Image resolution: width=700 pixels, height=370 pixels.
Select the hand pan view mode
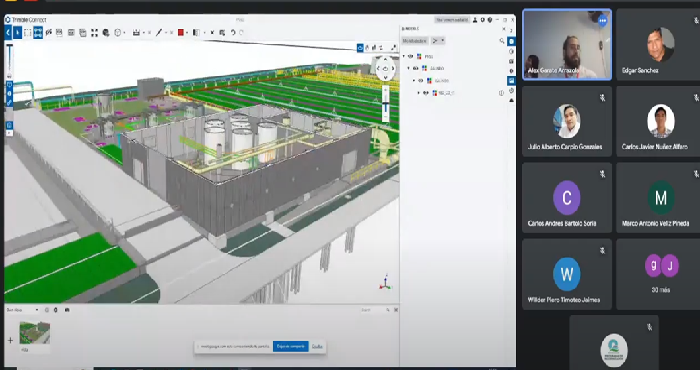point(367,47)
